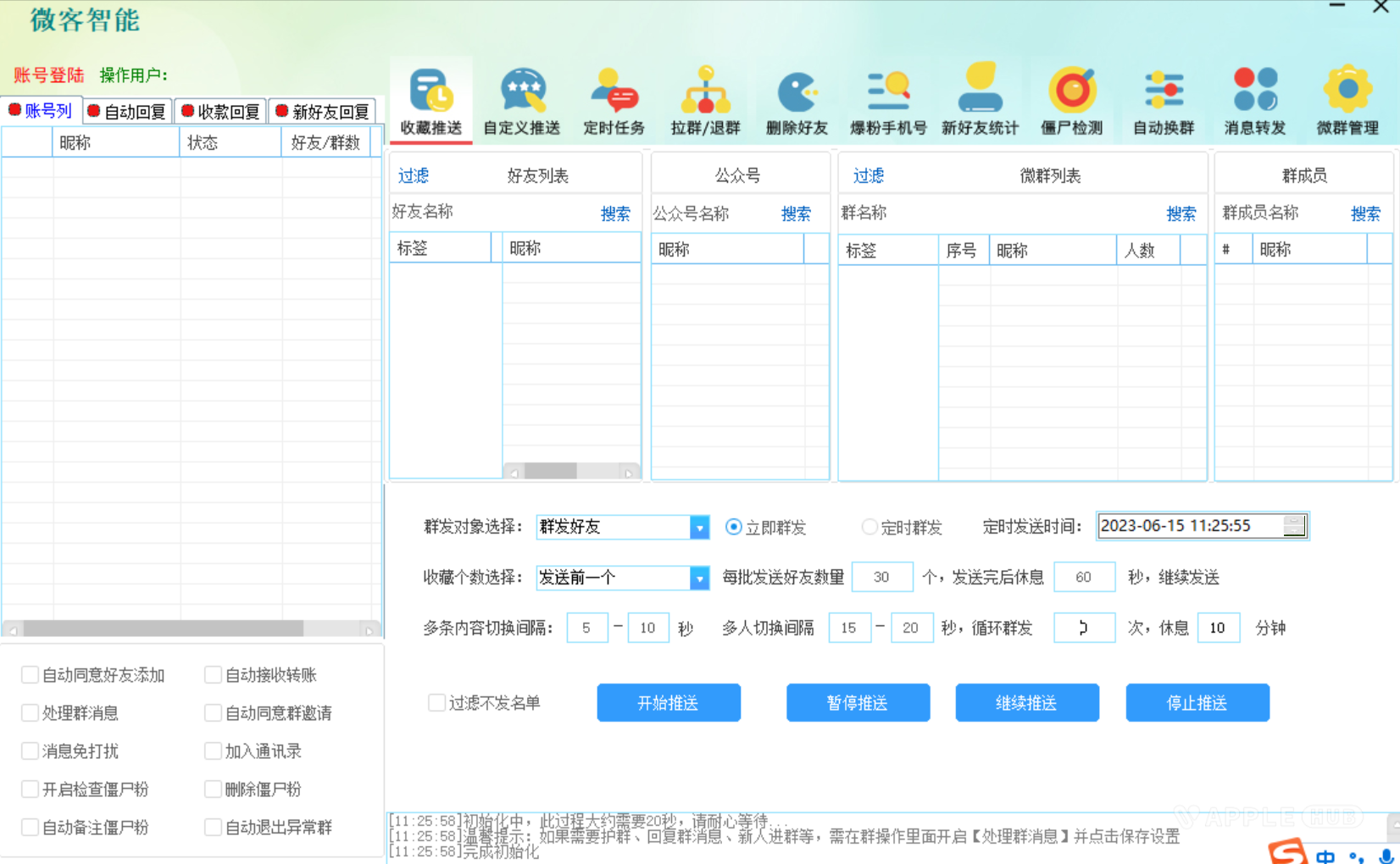The image size is (1400, 864).
Task: Select the 自动换群 icon
Action: coord(1164,99)
